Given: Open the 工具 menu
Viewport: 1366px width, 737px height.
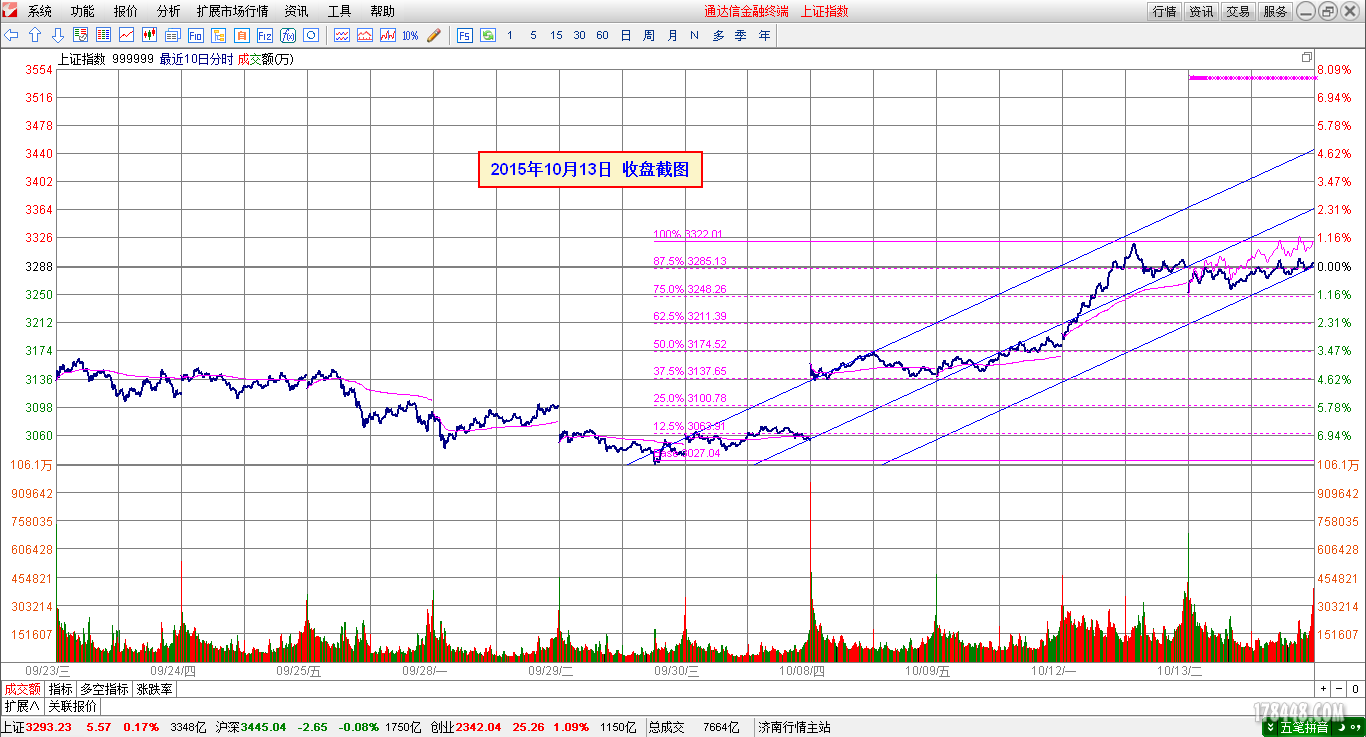Looking at the screenshot, I should [x=339, y=11].
